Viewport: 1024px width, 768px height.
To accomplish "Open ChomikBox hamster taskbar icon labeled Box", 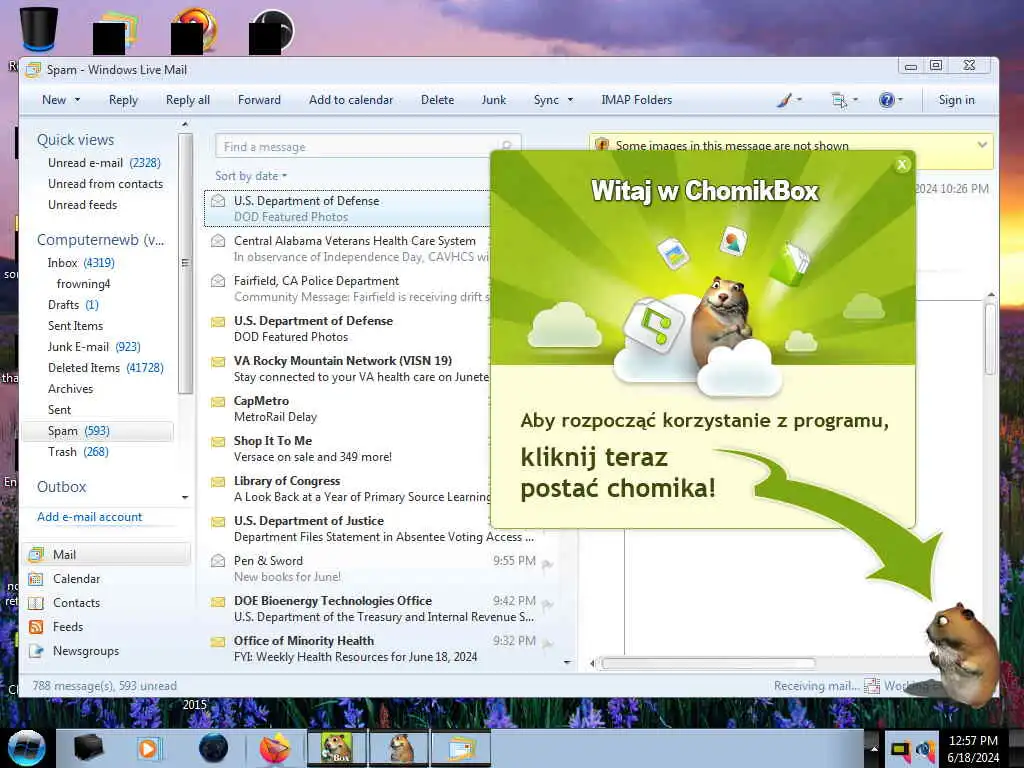I will pos(337,748).
